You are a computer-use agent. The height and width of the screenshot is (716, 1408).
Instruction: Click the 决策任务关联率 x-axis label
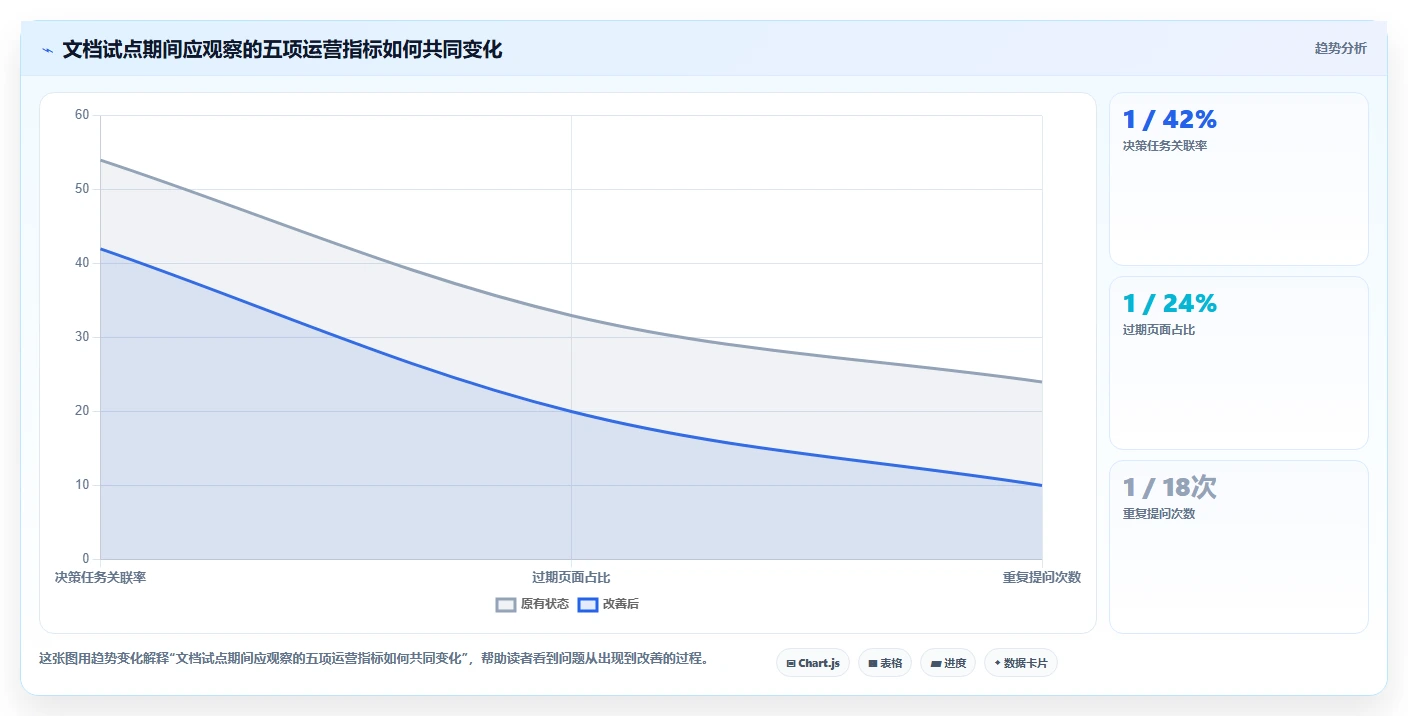[x=100, y=578]
